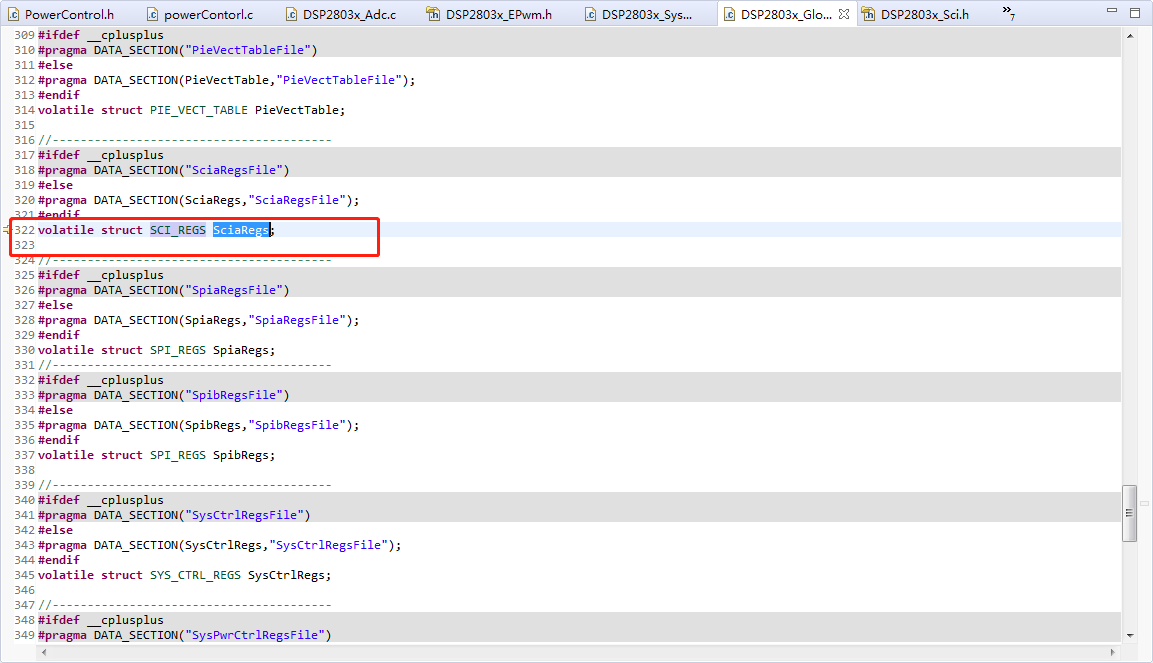Click the header file icon on PowerControl.h tab

click(15, 14)
